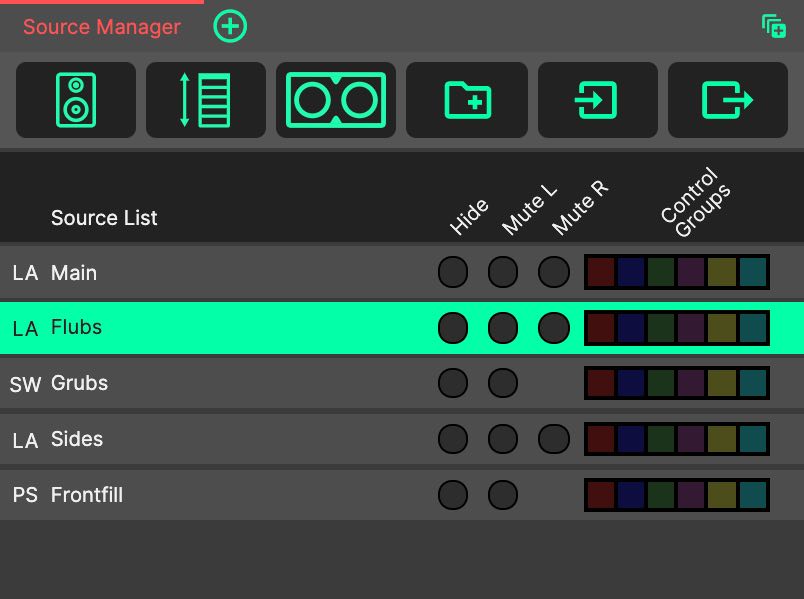Toggle Hide for the Sides source
804x599 pixels.
tap(453, 439)
